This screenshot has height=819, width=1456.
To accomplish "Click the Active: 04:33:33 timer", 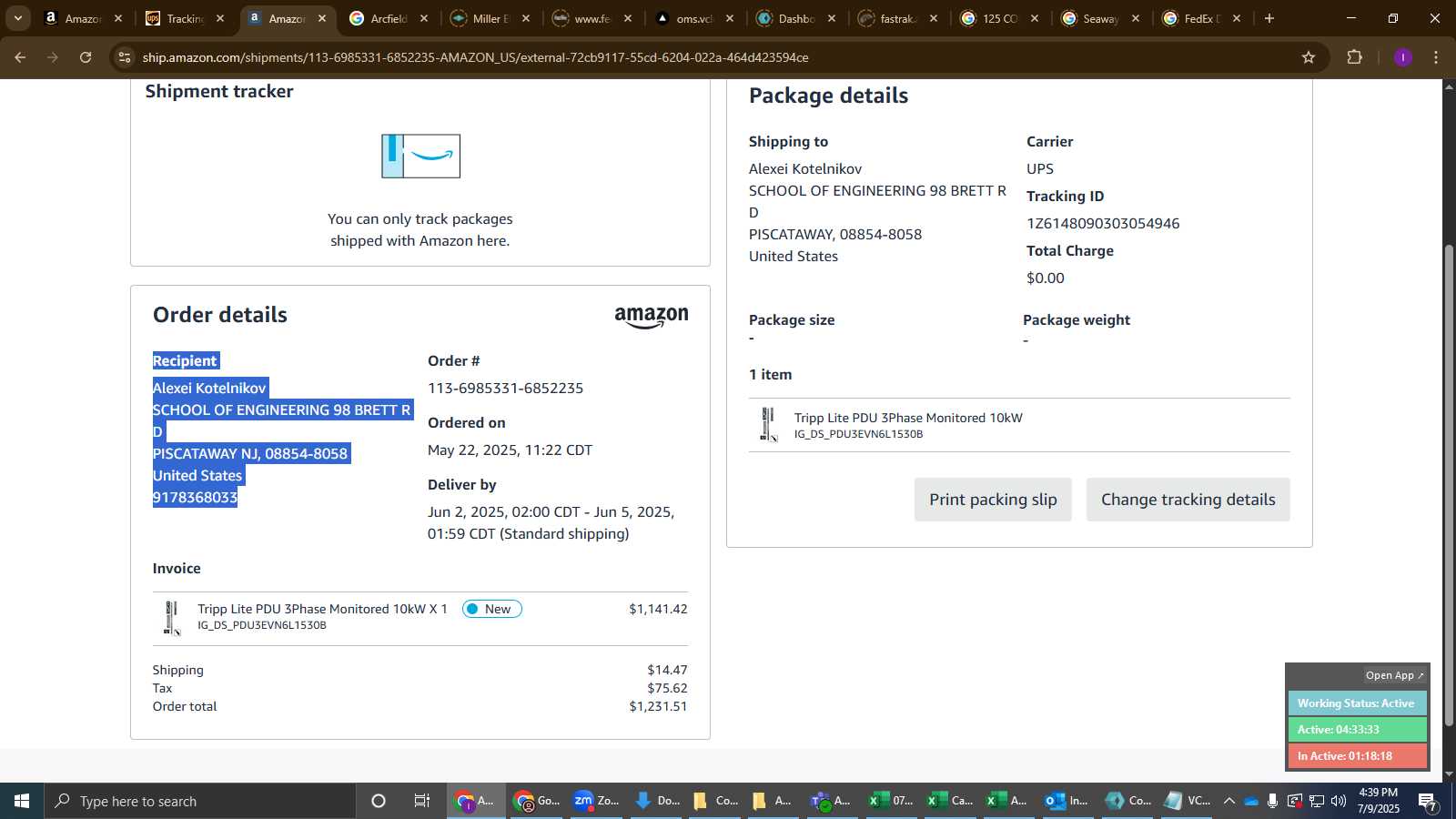I will (x=1357, y=730).
